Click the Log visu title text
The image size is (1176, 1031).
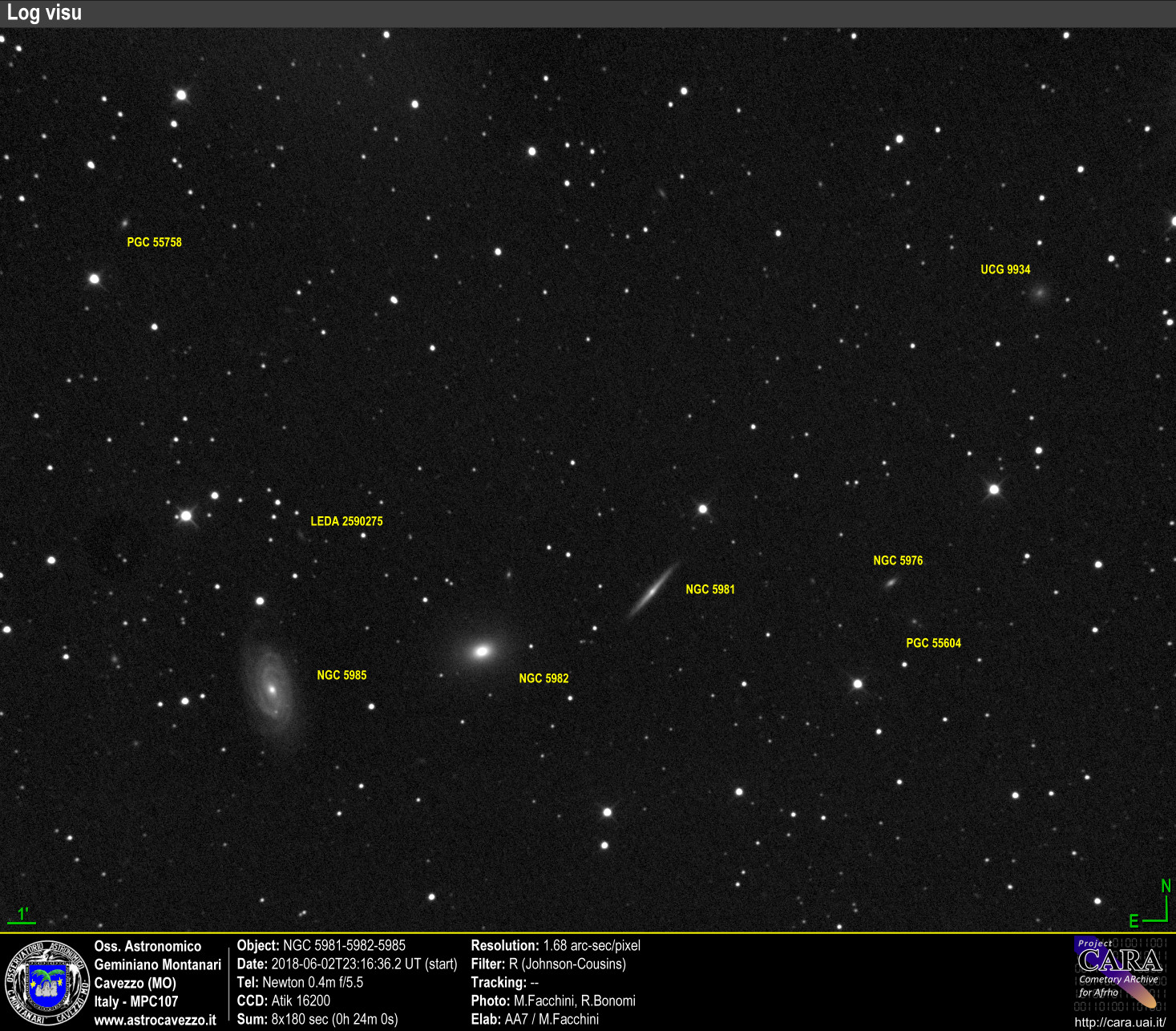pos(44,13)
